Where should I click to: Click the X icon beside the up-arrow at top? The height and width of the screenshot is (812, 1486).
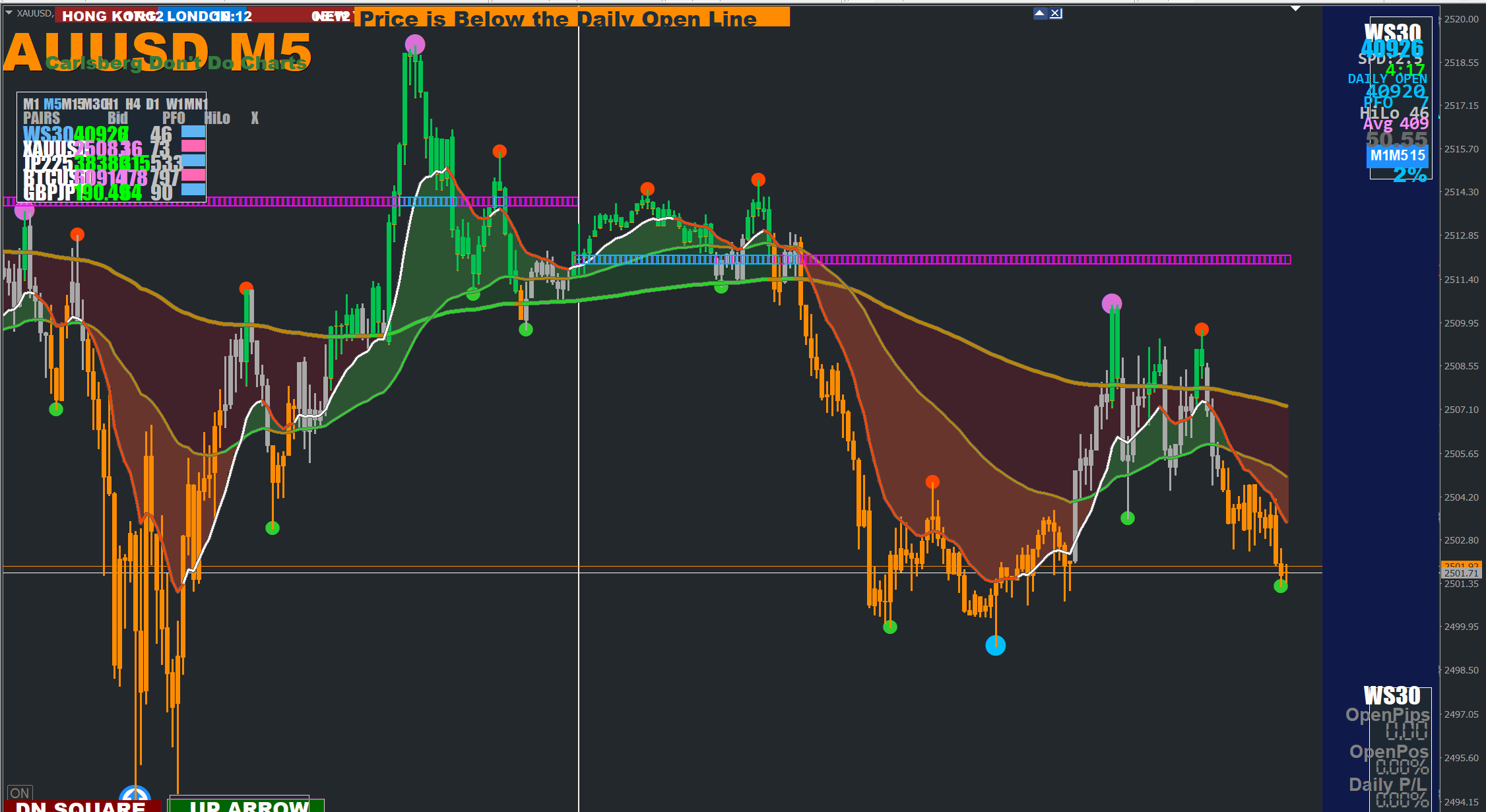coord(1056,13)
